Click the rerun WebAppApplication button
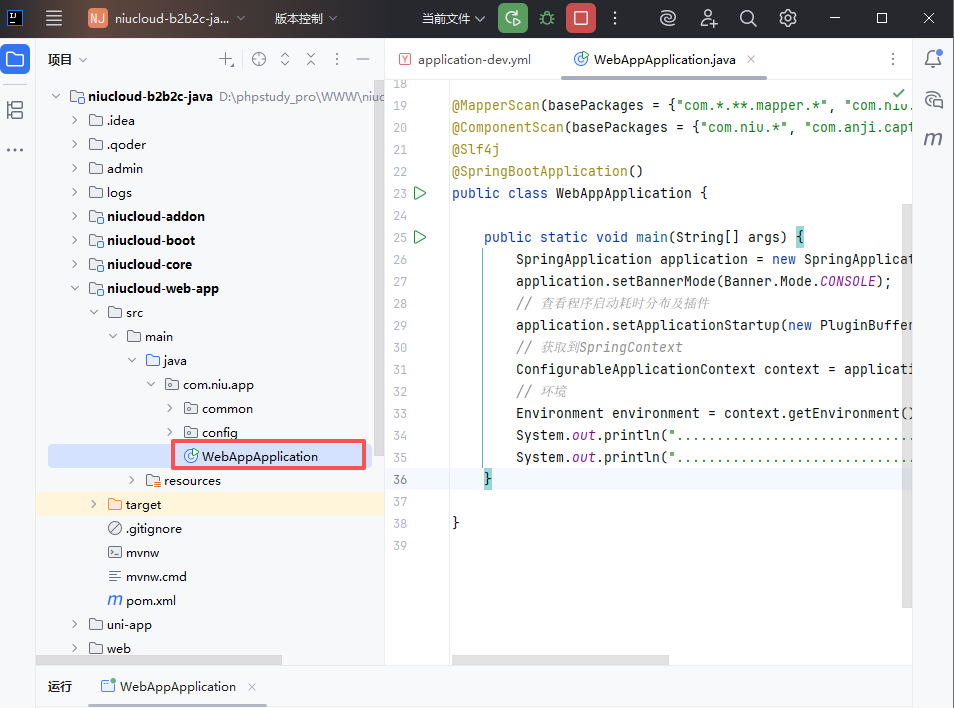Screen dimensions: 954x708 513,18
